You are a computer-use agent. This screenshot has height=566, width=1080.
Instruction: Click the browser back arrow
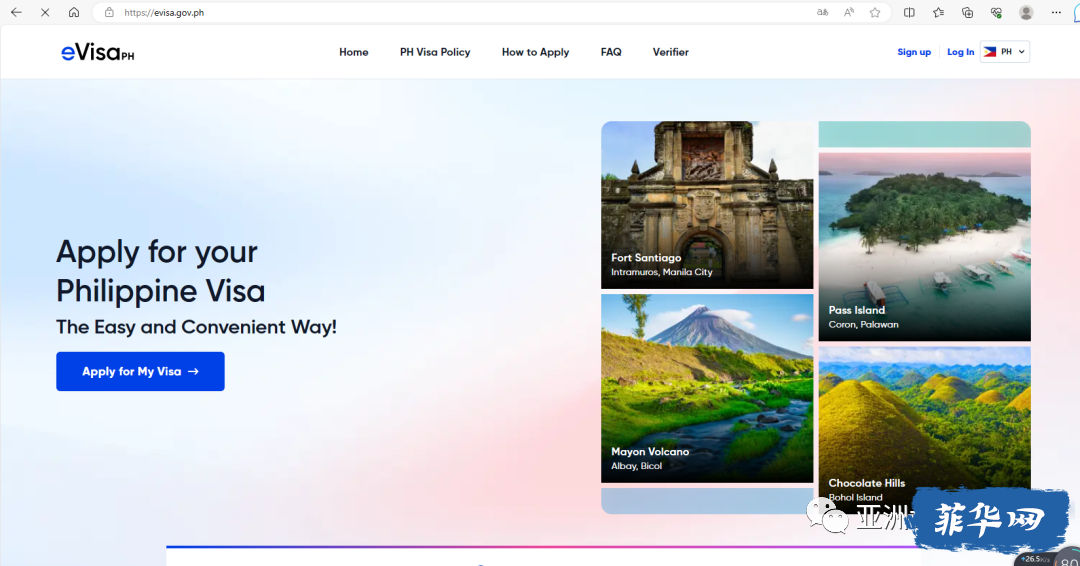tap(16, 12)
